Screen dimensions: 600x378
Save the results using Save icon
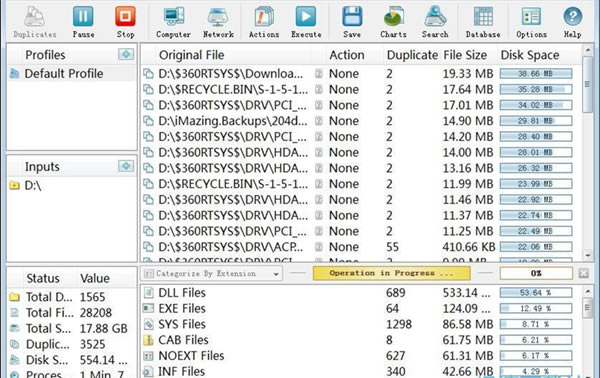coord(352,22)
